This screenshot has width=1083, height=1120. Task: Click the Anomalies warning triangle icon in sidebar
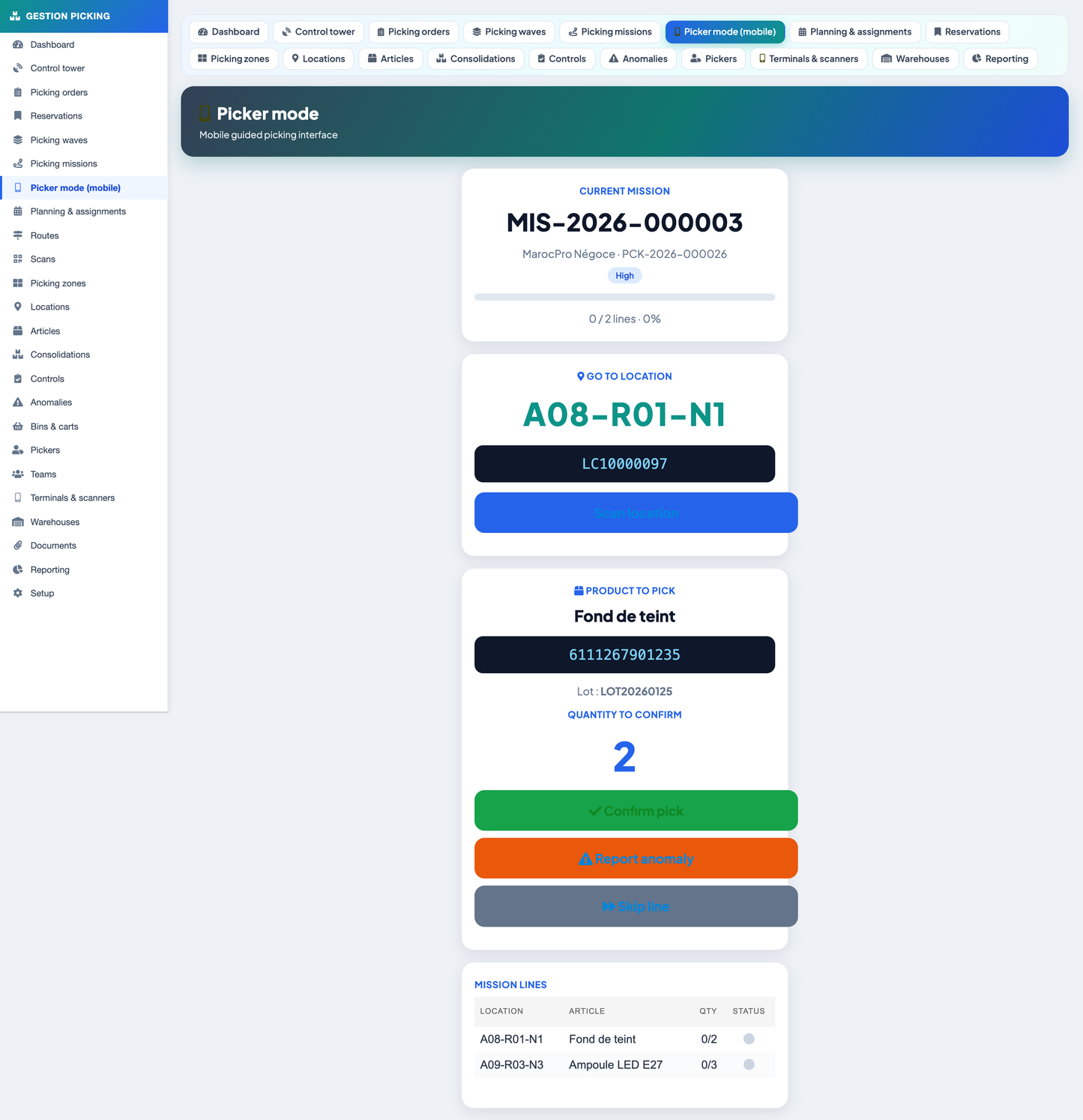click(18, 403)
